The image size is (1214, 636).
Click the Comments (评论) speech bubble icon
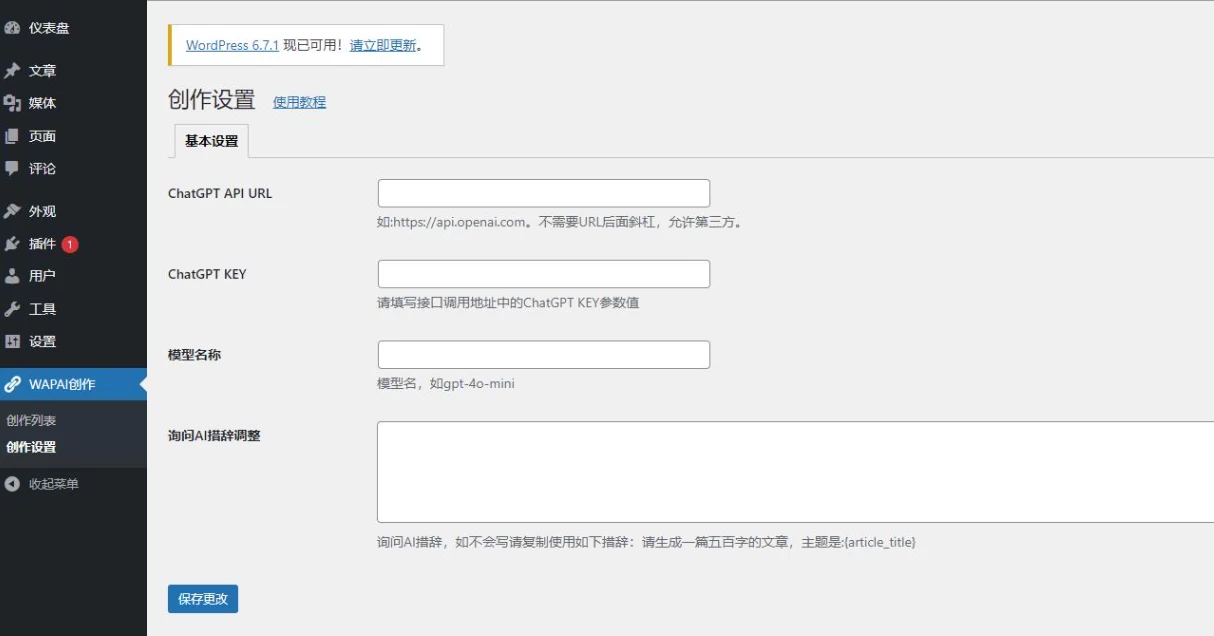[12, 168]
